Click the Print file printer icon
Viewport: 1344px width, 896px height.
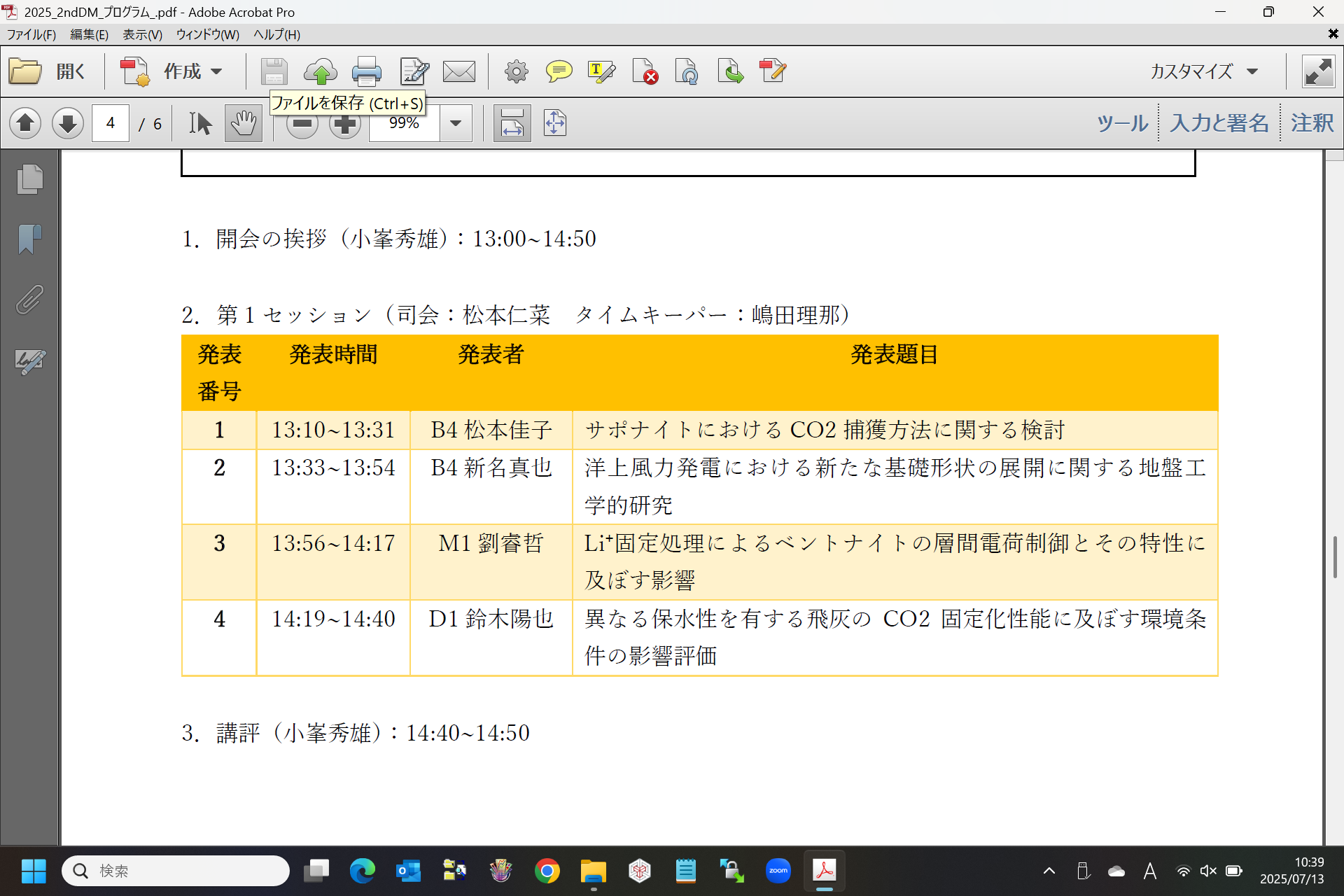(366, 71)
